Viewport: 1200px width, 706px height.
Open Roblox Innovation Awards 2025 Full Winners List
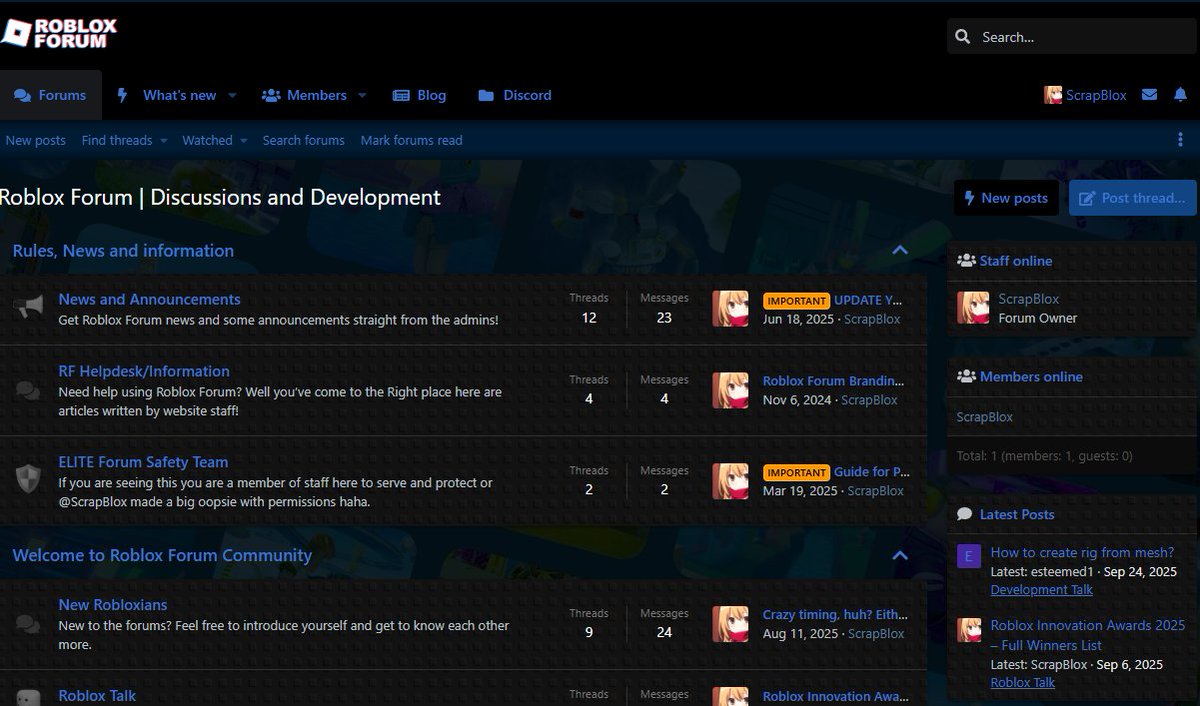(x=1088, y=635)
